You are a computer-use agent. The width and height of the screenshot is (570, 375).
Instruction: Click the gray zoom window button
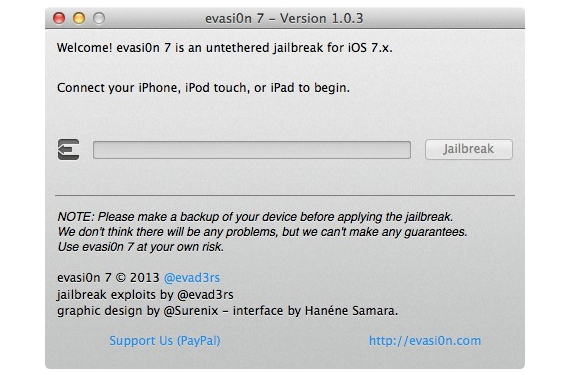click(x=99, y=18)
